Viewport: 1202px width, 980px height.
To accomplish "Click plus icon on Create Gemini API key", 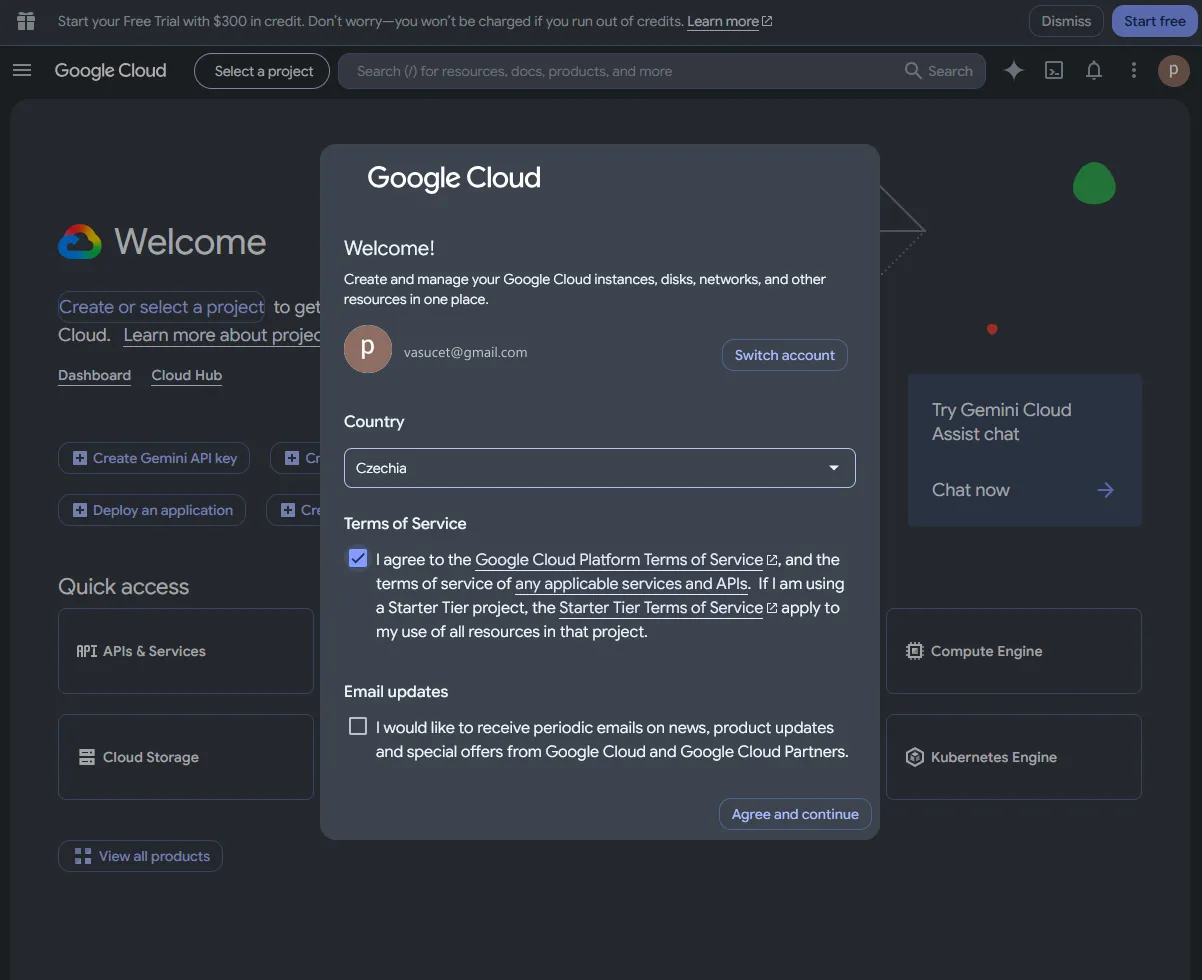I will point(79,458).
